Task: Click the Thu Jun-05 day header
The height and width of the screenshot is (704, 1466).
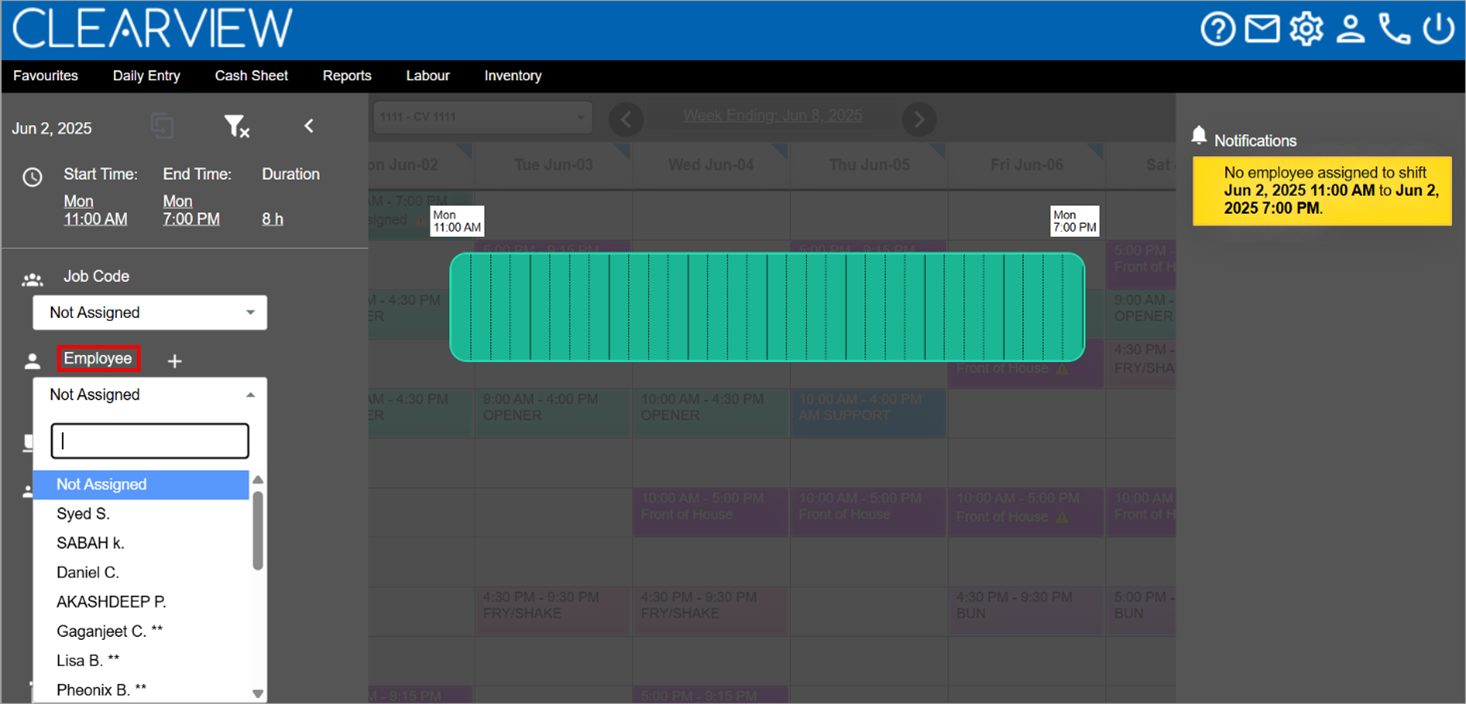Action: (869, 164)
